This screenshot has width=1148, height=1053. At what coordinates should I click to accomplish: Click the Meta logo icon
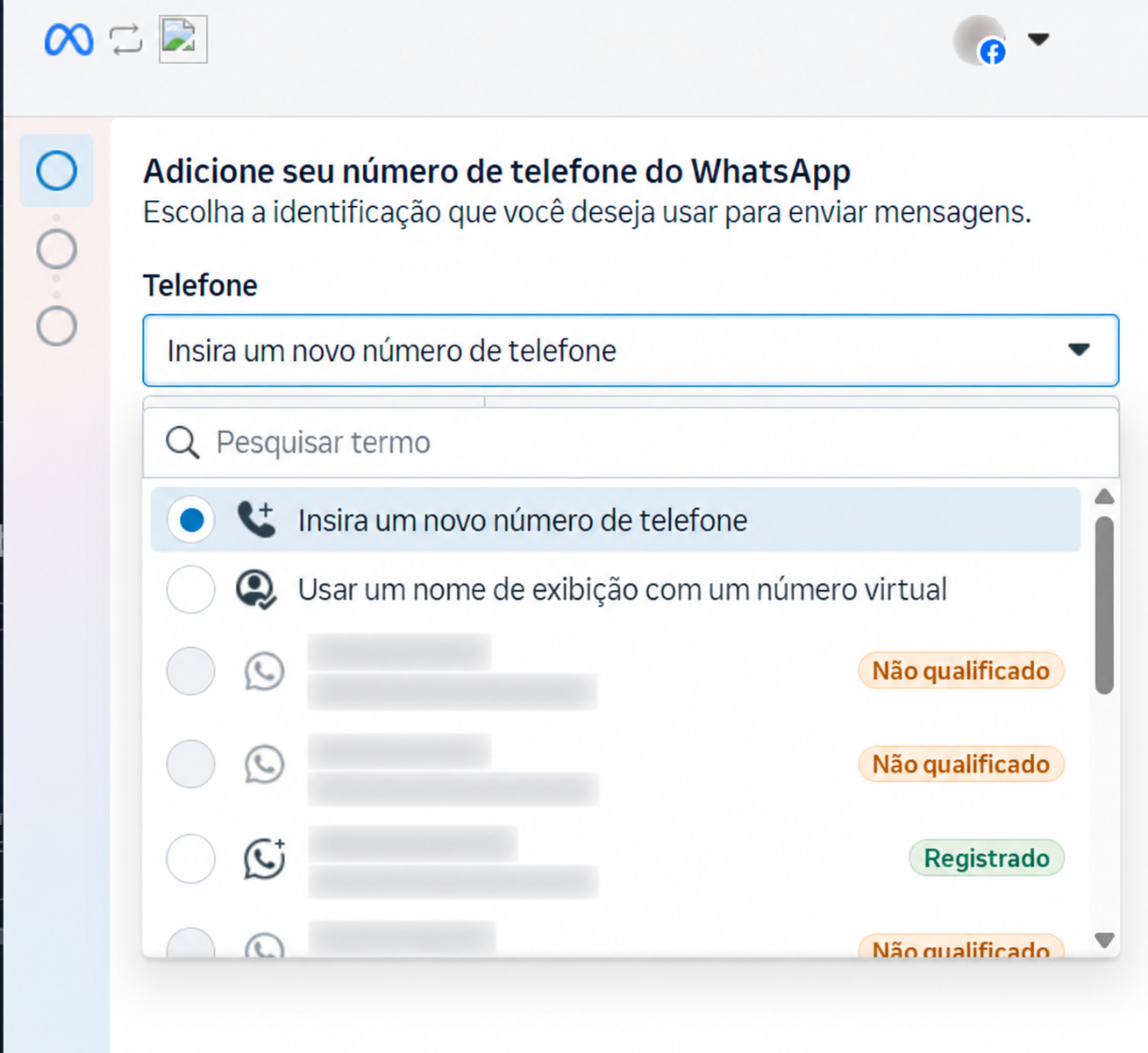click(68, 39)
